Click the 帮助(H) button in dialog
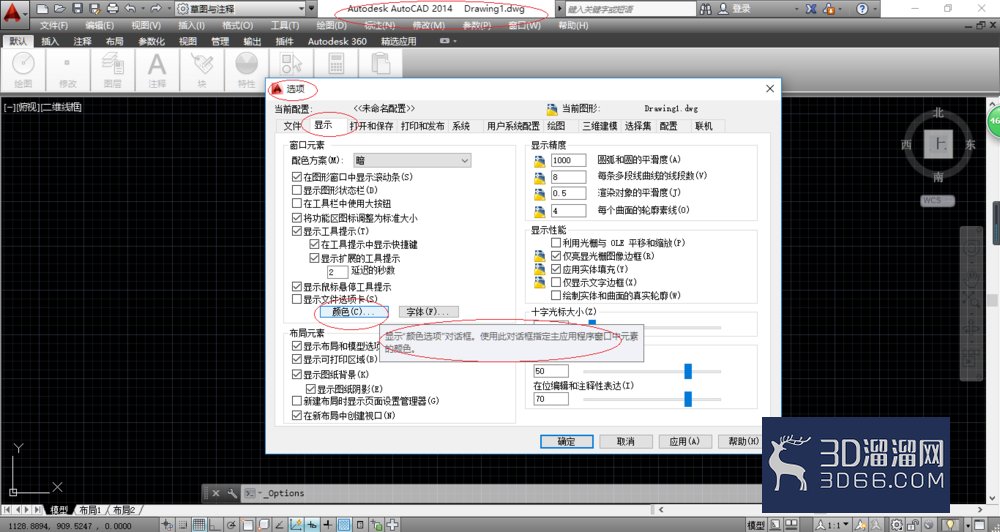This screenshot has width=1000, height=532. click(x=742, y=441)
